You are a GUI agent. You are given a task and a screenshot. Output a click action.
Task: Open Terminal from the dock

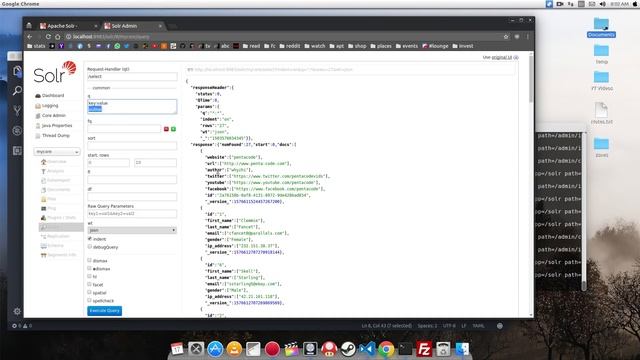405,349
